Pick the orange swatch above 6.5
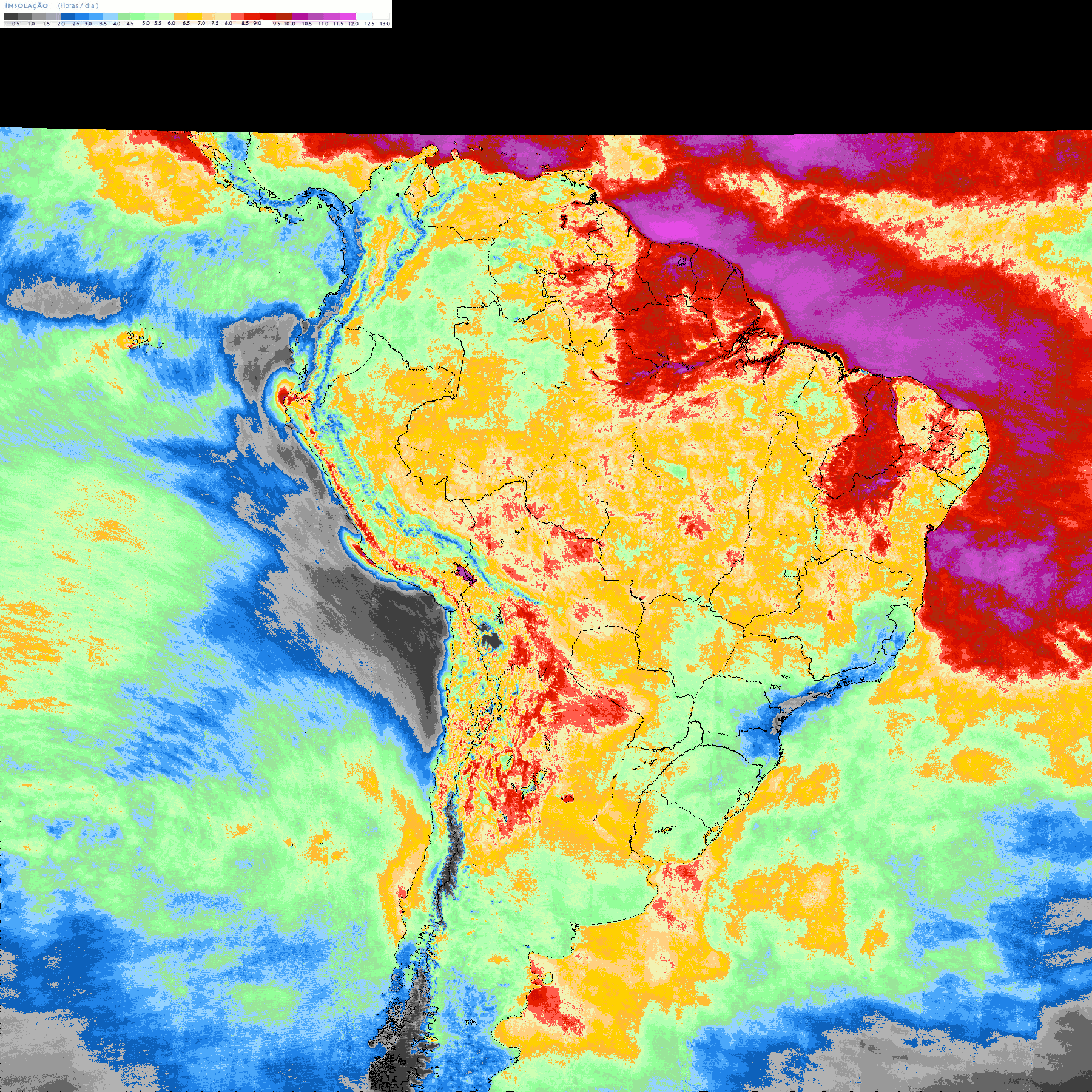This screenshot has height=1092, width=1092. tap(180, 16)
